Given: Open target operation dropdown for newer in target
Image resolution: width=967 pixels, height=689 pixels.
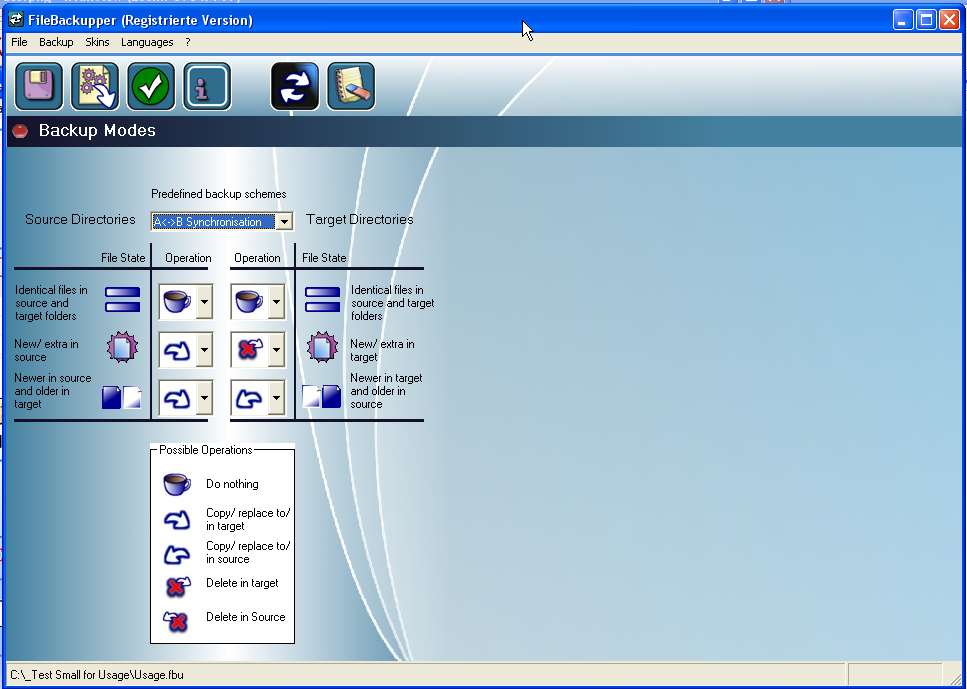Looking at the screenshot, I should click(276, 398).
